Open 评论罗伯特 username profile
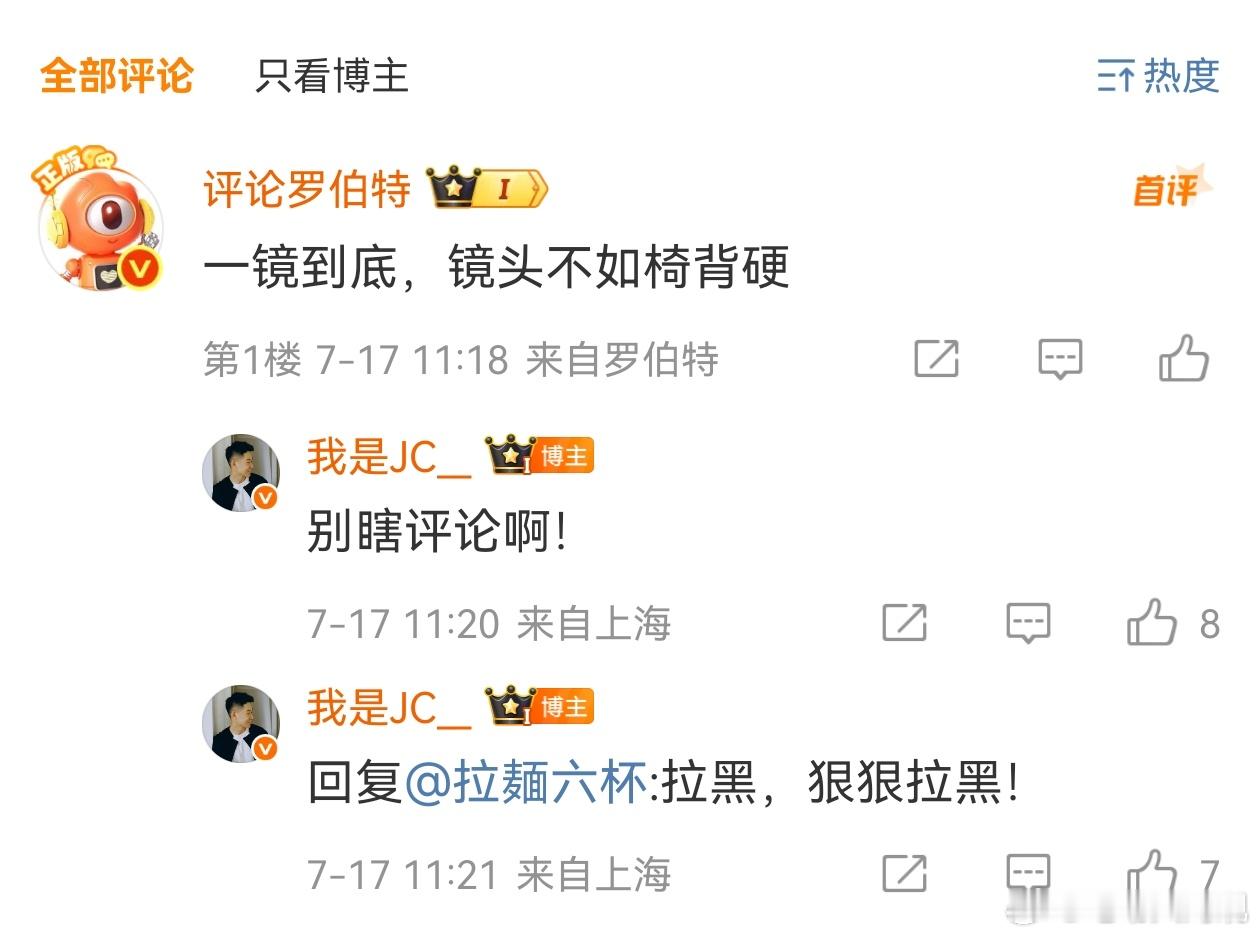 [x=307, y=188]
